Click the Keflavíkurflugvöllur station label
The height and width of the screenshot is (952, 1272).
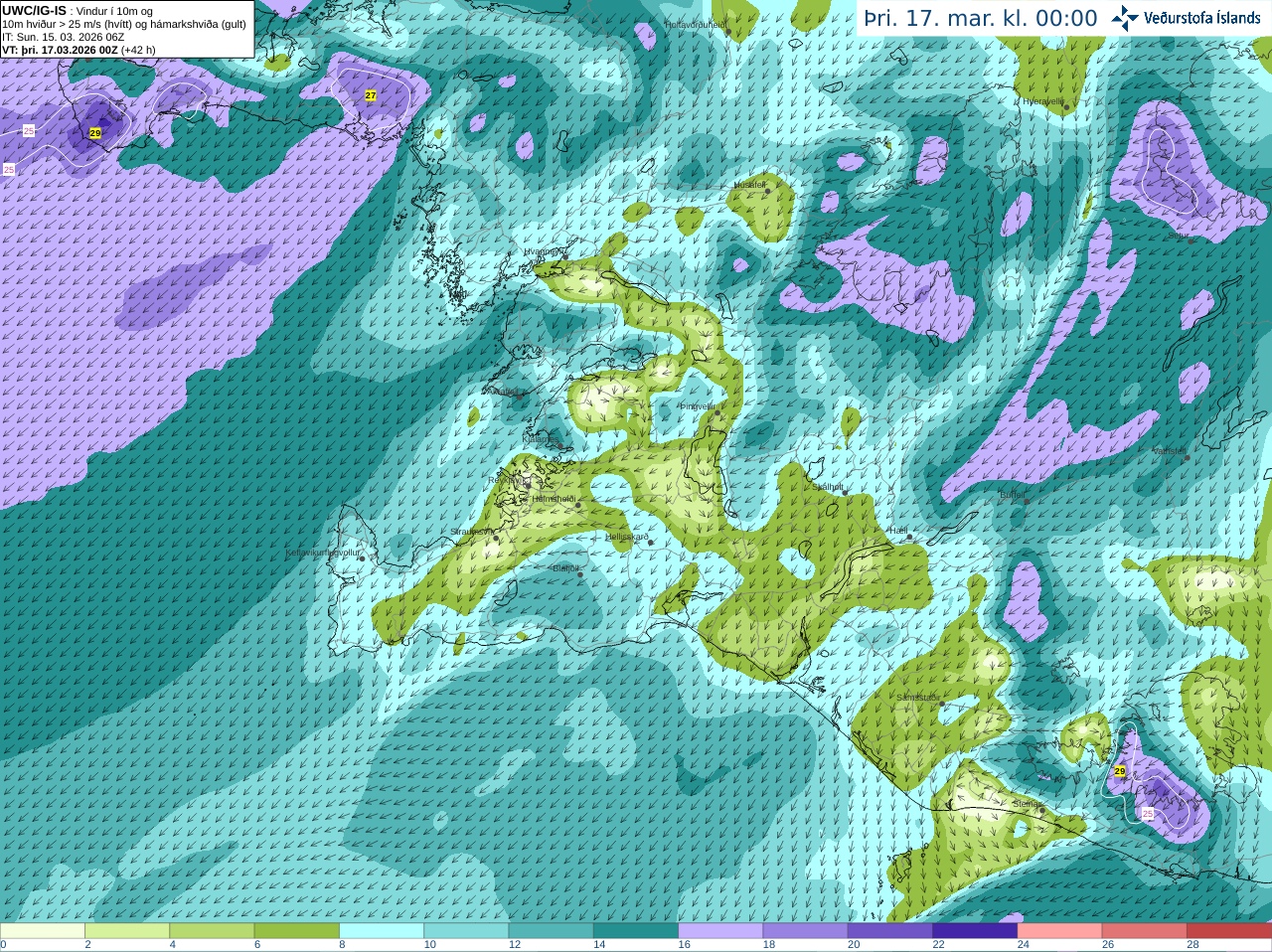point(323,553)
